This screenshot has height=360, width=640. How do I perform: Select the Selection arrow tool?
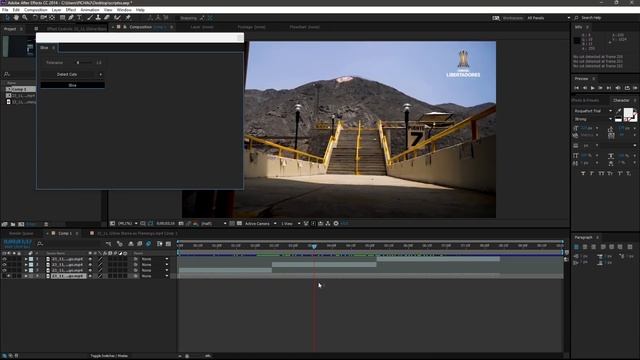coord(7,18)
